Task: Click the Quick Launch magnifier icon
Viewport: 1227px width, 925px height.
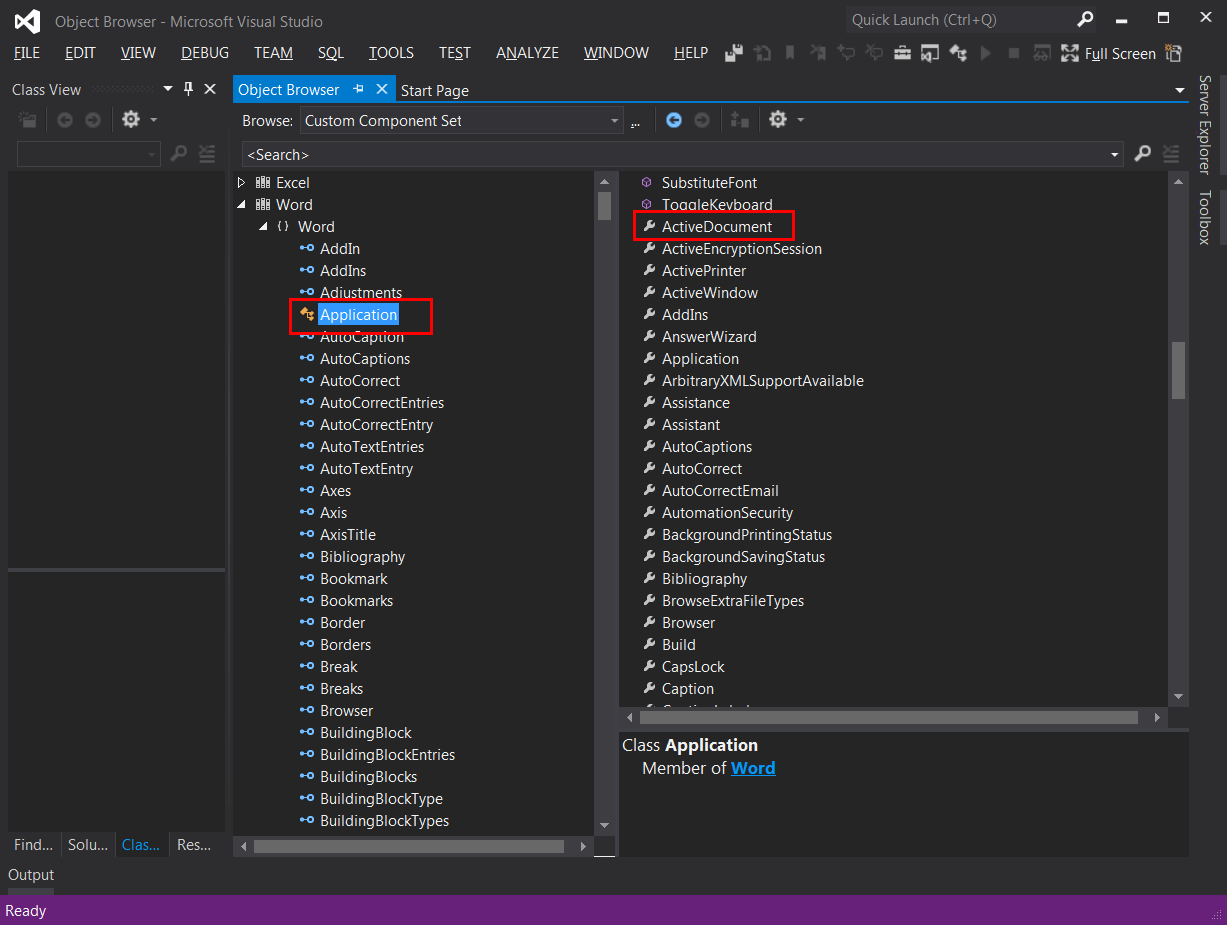Action: tap(1085, 19)
